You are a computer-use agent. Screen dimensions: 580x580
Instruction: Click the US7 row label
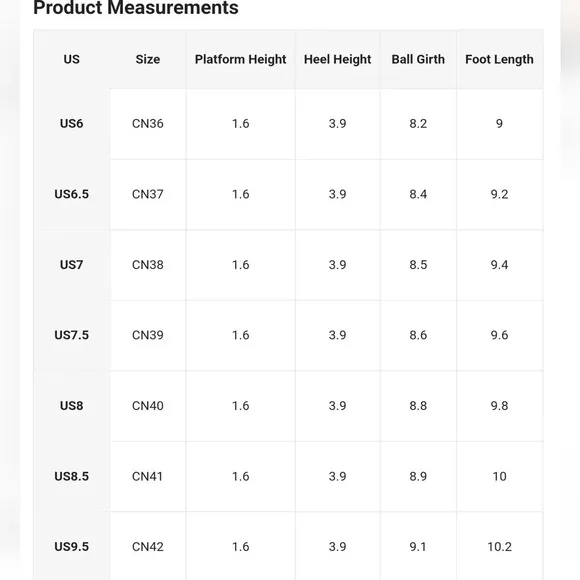tap(71, 264)
